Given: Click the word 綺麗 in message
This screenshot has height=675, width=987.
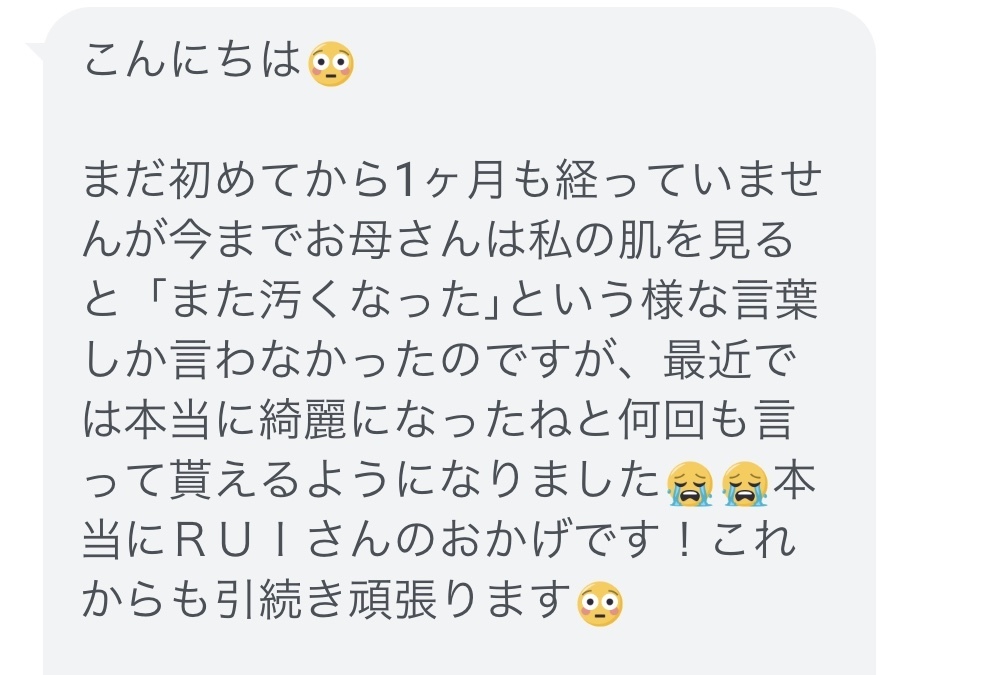Looking at the screenshot, I should [303, 421].
